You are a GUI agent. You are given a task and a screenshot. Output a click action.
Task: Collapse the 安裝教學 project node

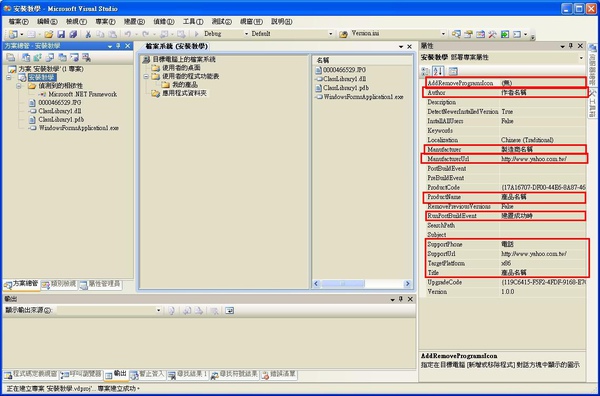coord(8,78)
